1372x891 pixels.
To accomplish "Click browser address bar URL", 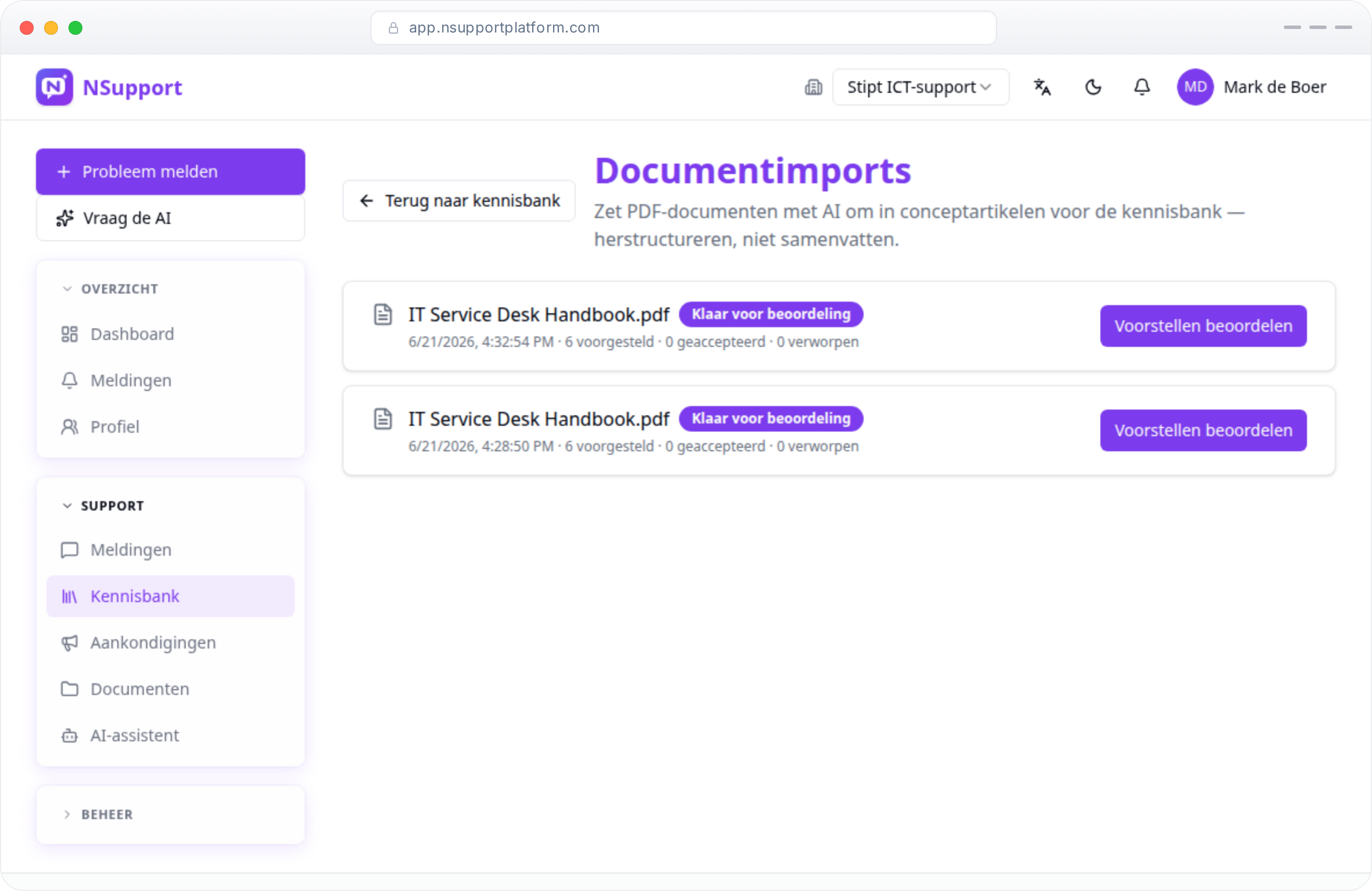I will click(x=504, y=27).
